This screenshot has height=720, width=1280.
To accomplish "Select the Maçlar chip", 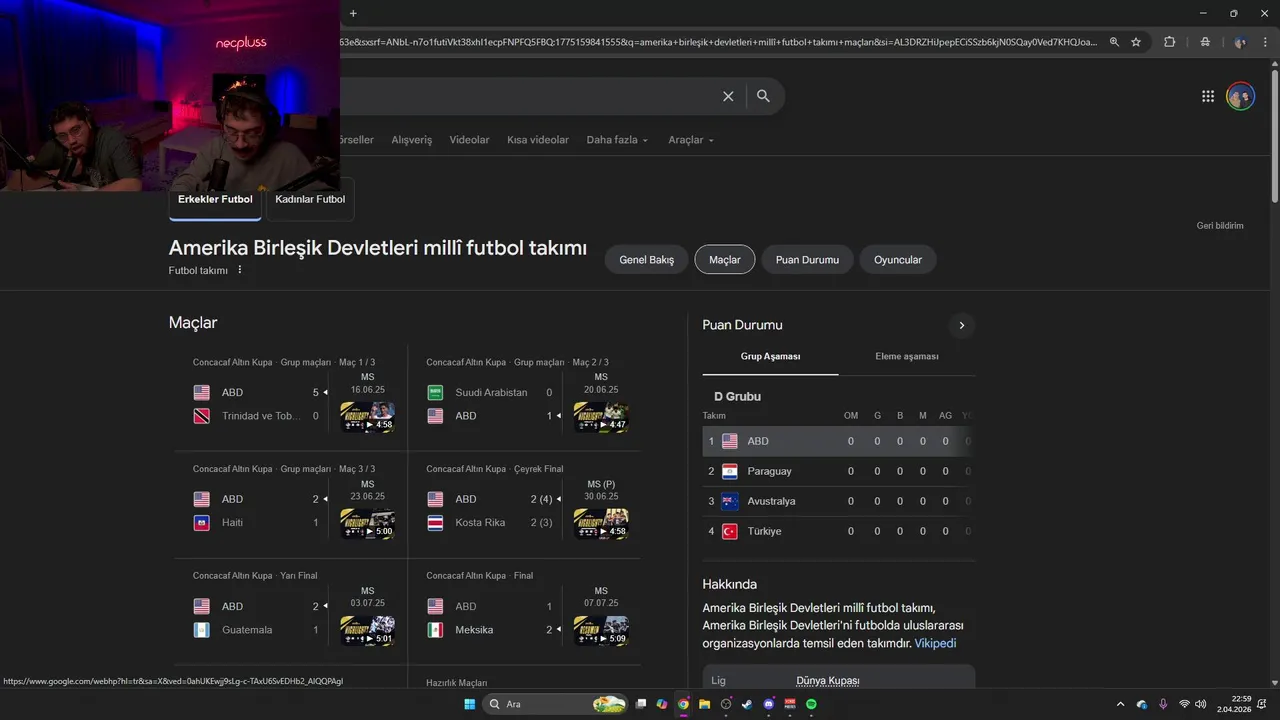I will pyautogui.click(x=725, y=260).
